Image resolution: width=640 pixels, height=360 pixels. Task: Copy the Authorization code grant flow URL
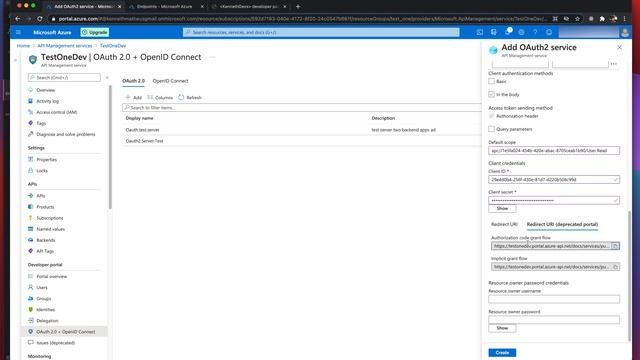pyautogui.click(x=616, y=246)
